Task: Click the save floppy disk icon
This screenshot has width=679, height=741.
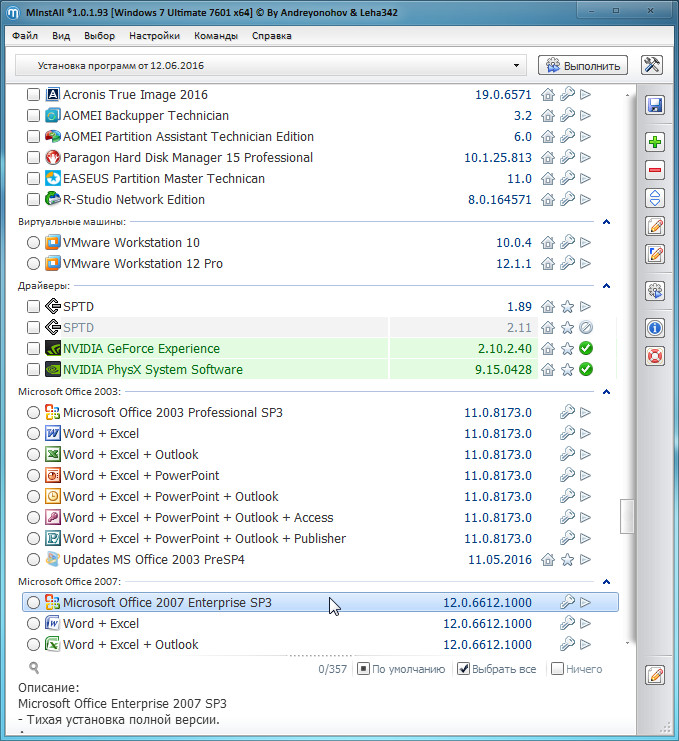Action: tap(655, 105)
